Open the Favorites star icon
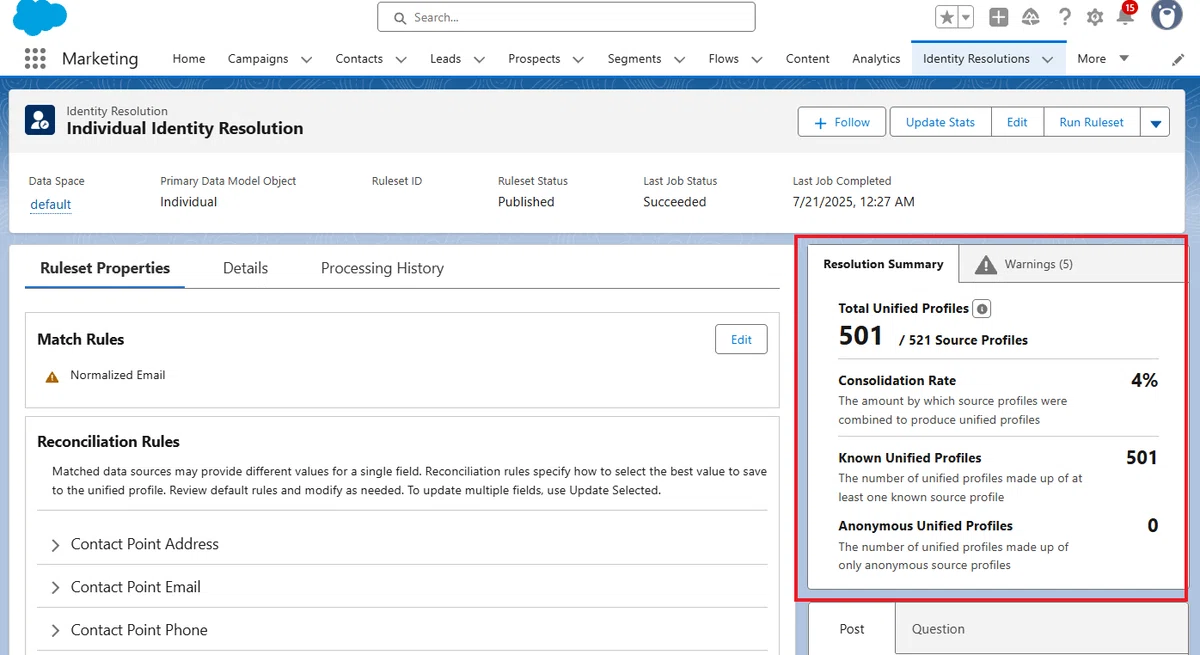1200x655 pixels. pyautogui.click(x=946, y=17)
